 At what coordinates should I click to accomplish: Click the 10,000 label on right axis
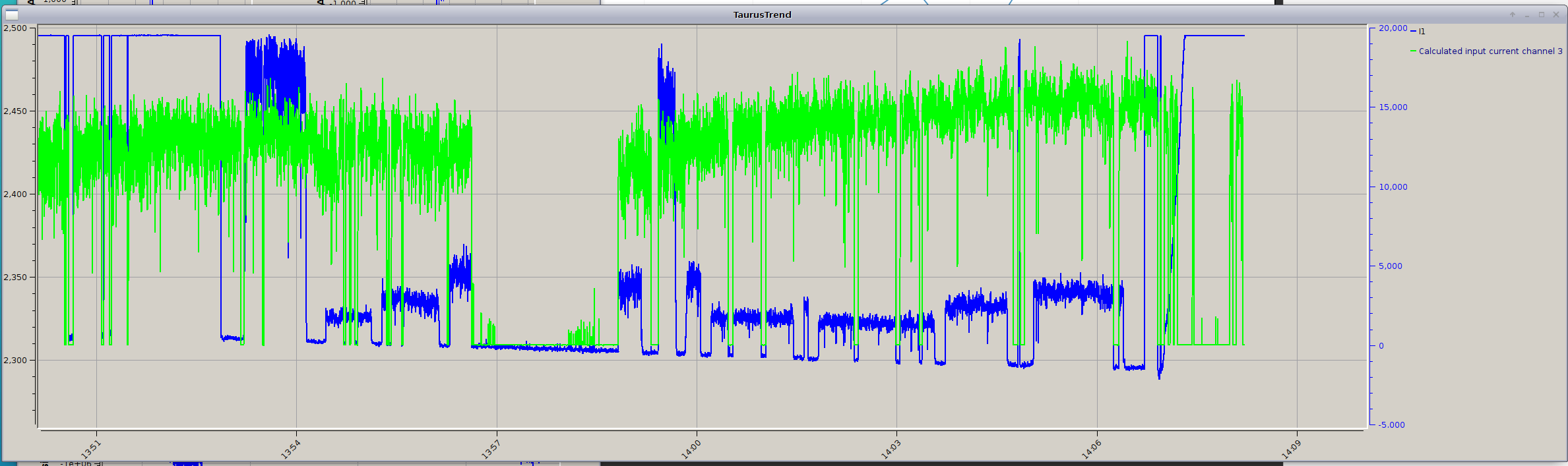[1393, 187]
